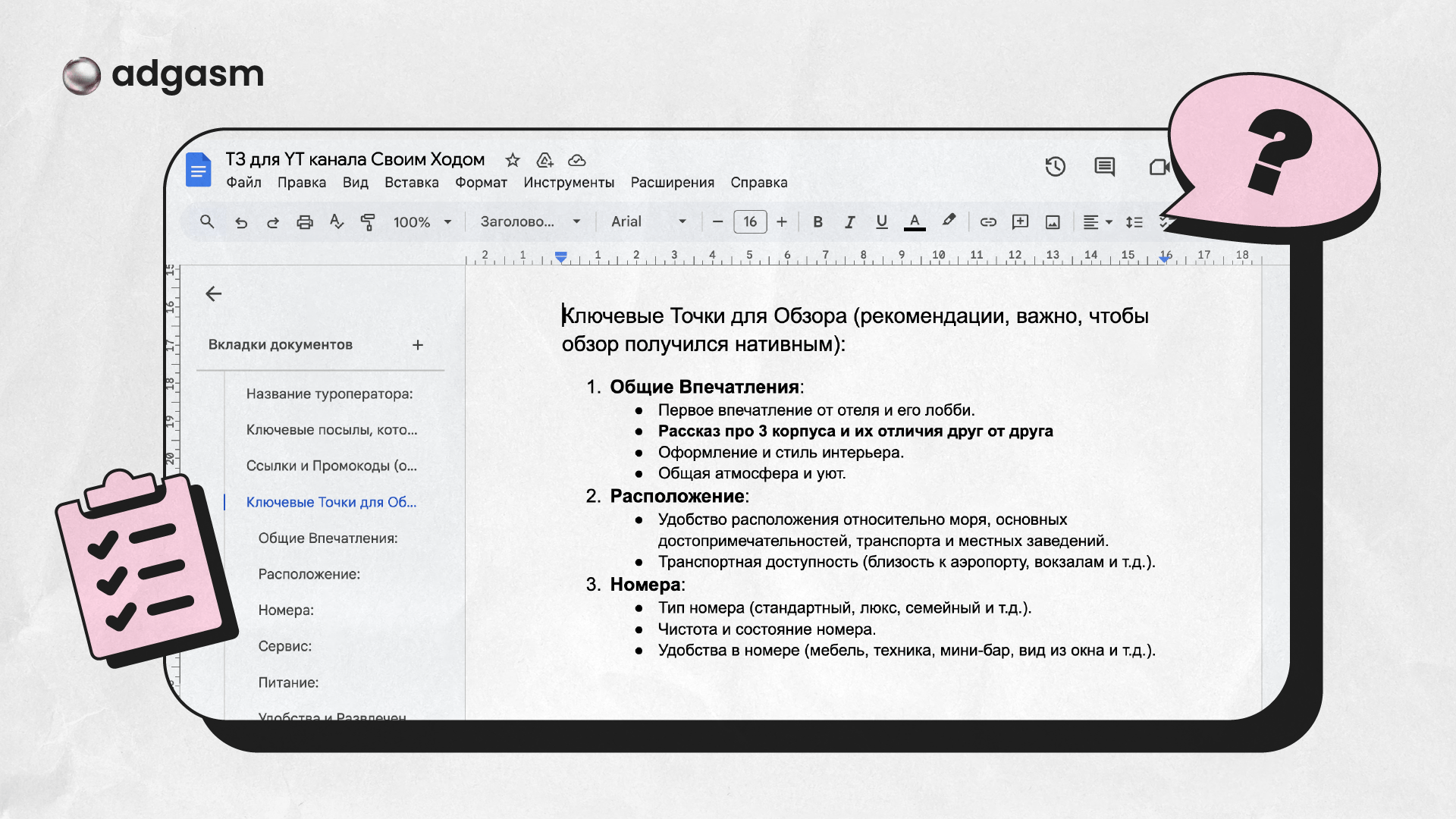Add a new document tab with plus
The image size is (1456, 819).
pos(418,345)
